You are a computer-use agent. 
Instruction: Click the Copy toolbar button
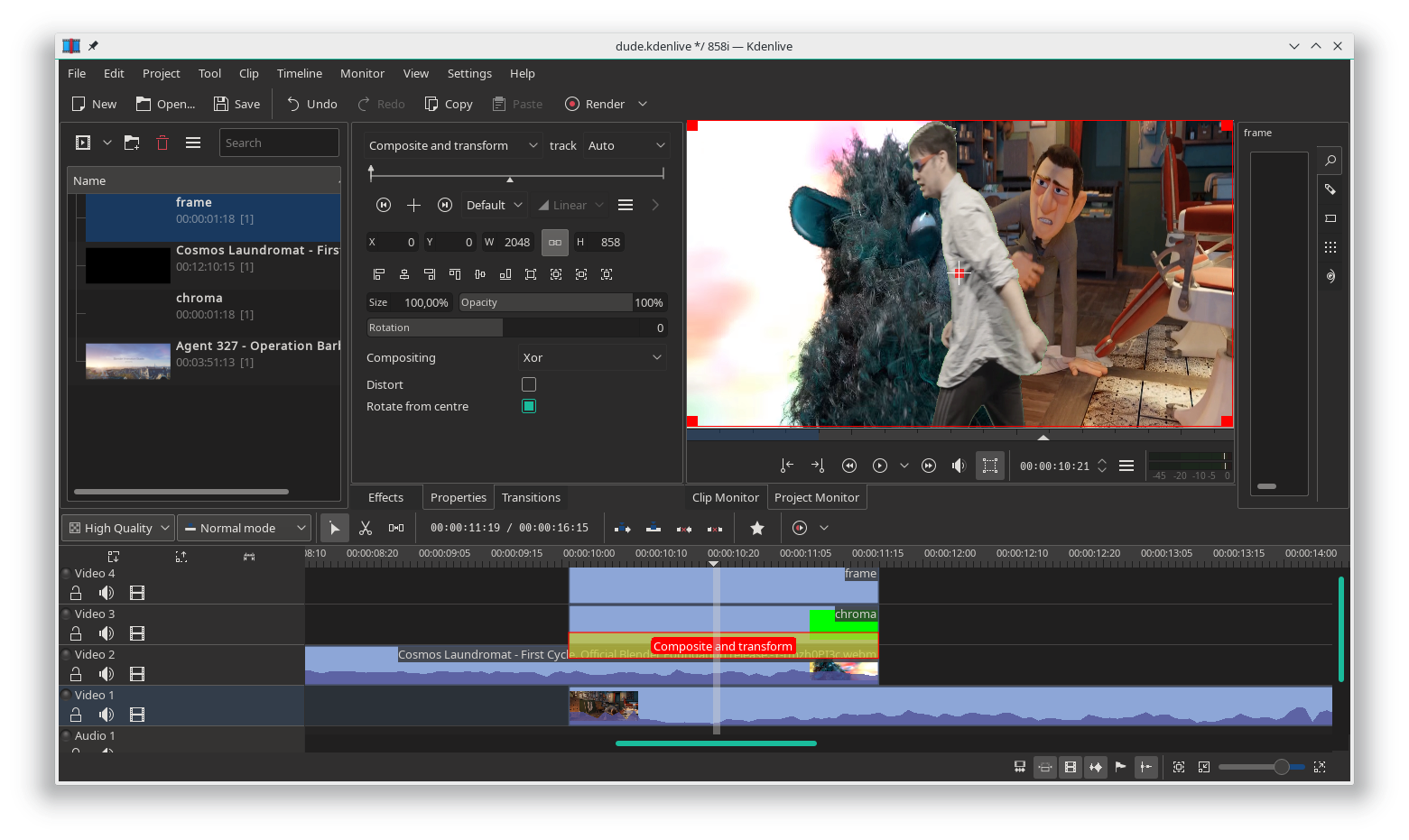click(449, 104)
